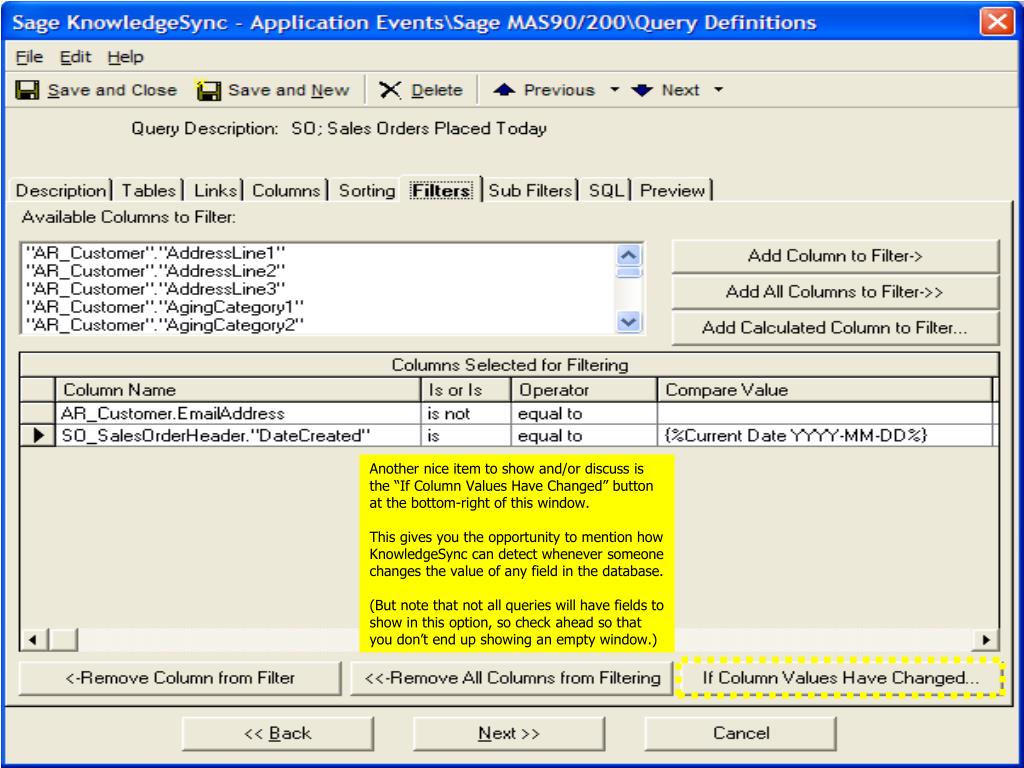Click the Next down arrow icon
This screenshot has width=1024, height=768.
(x=642, y=89)
